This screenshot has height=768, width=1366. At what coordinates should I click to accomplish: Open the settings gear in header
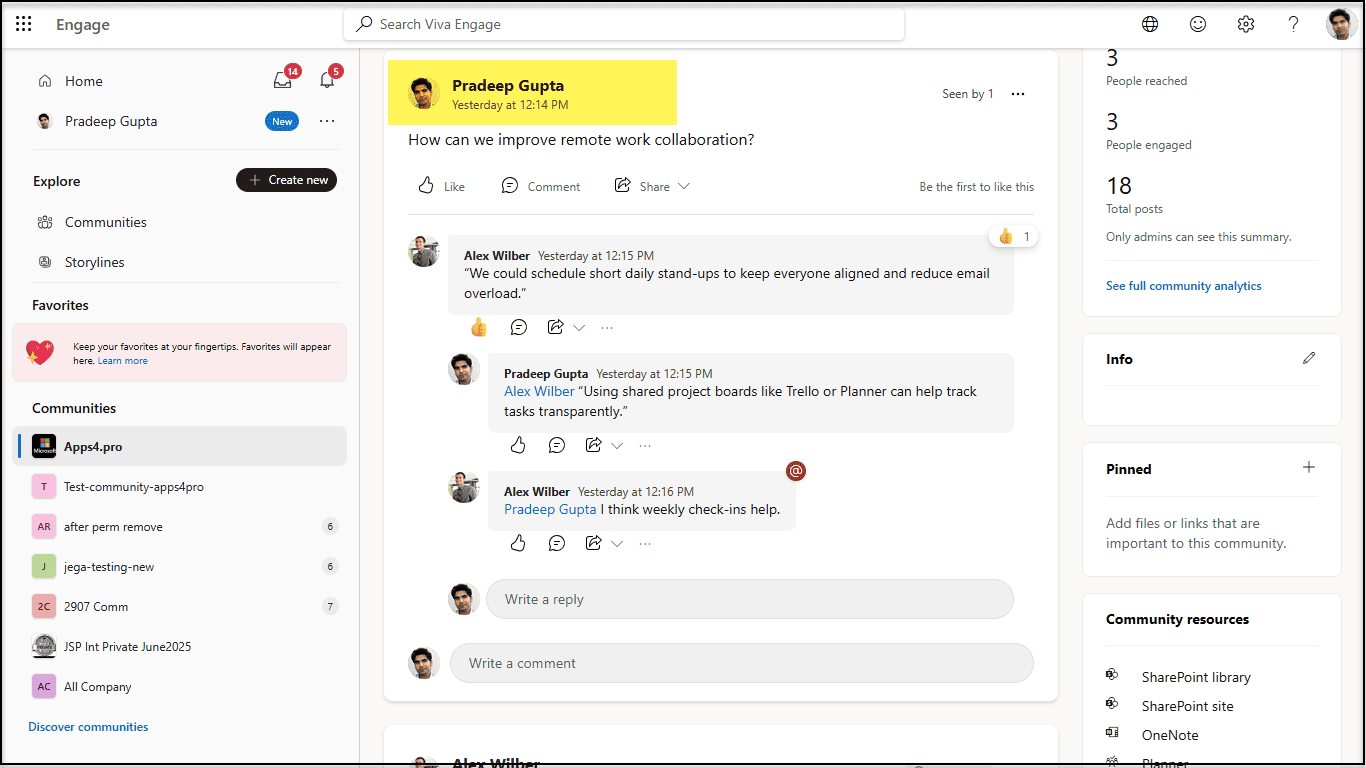[x=1245, y=24]
